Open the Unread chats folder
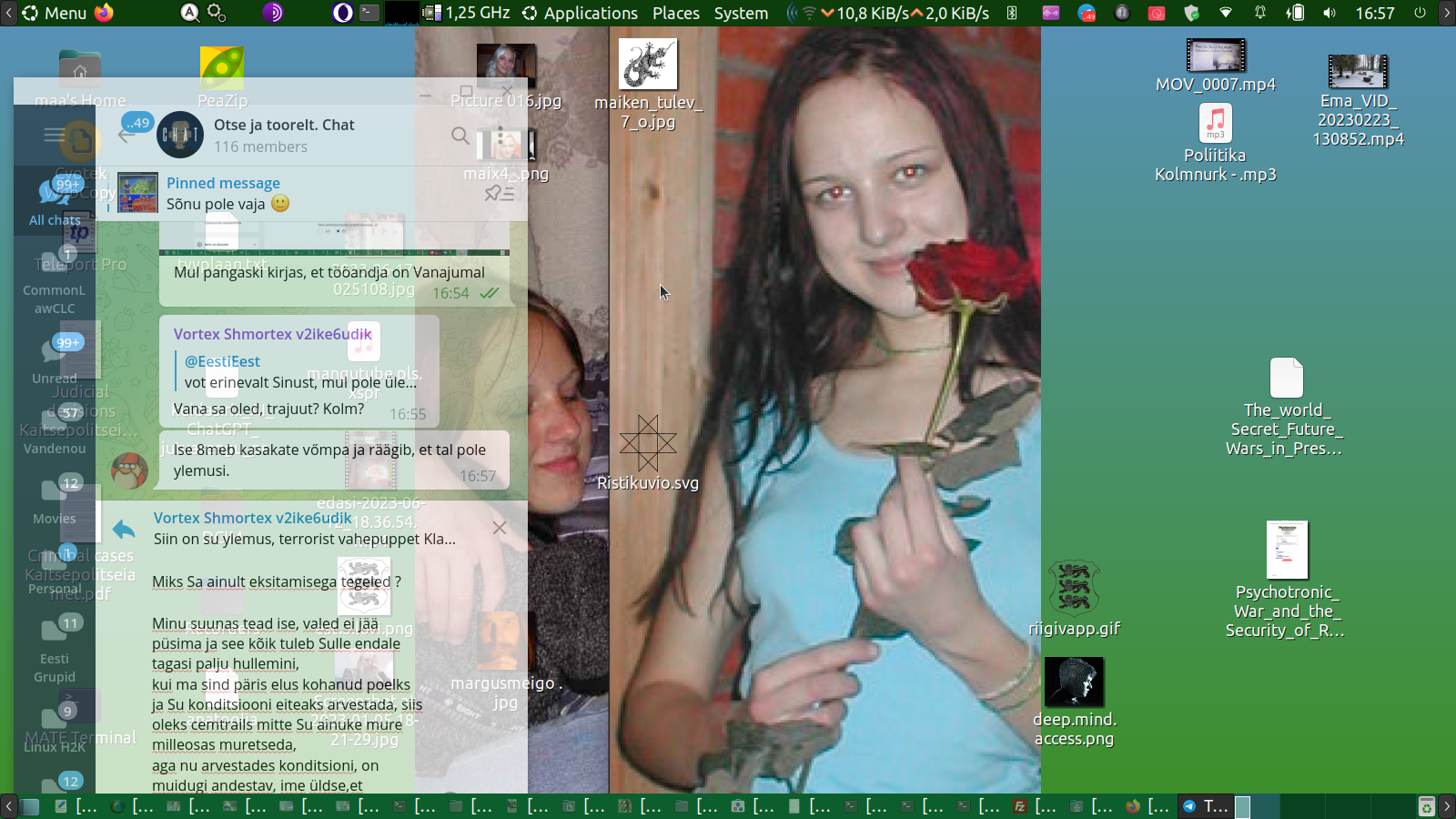 55,359
